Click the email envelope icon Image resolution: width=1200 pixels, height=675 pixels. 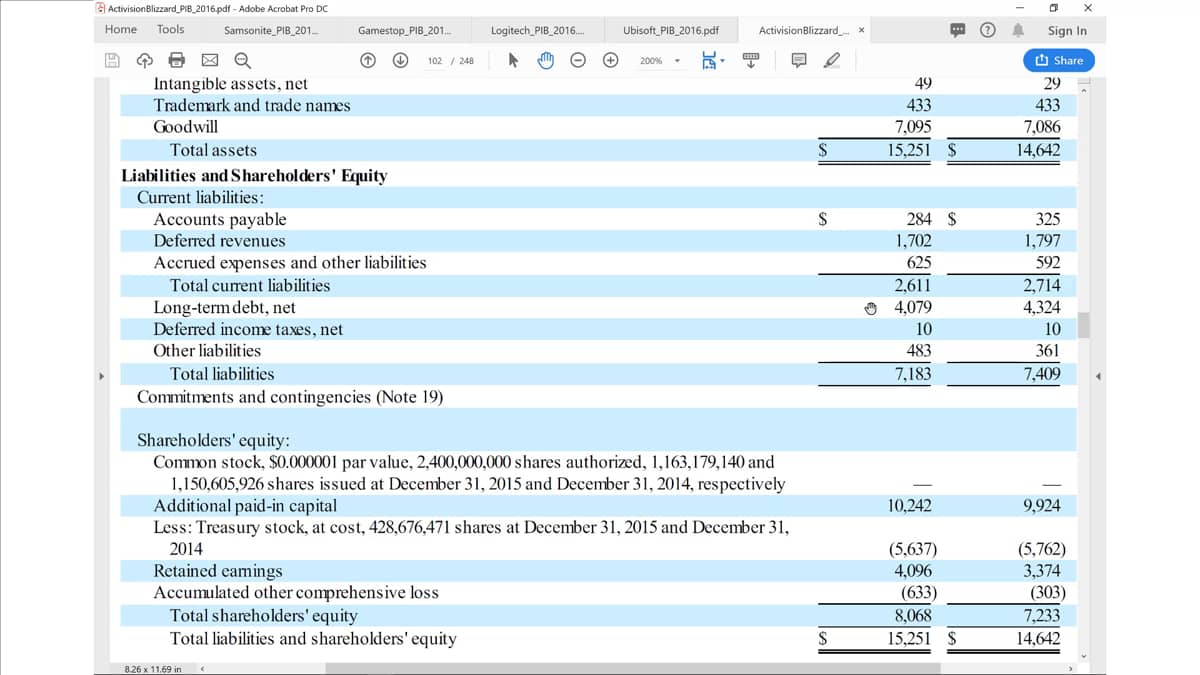point(209,61)
